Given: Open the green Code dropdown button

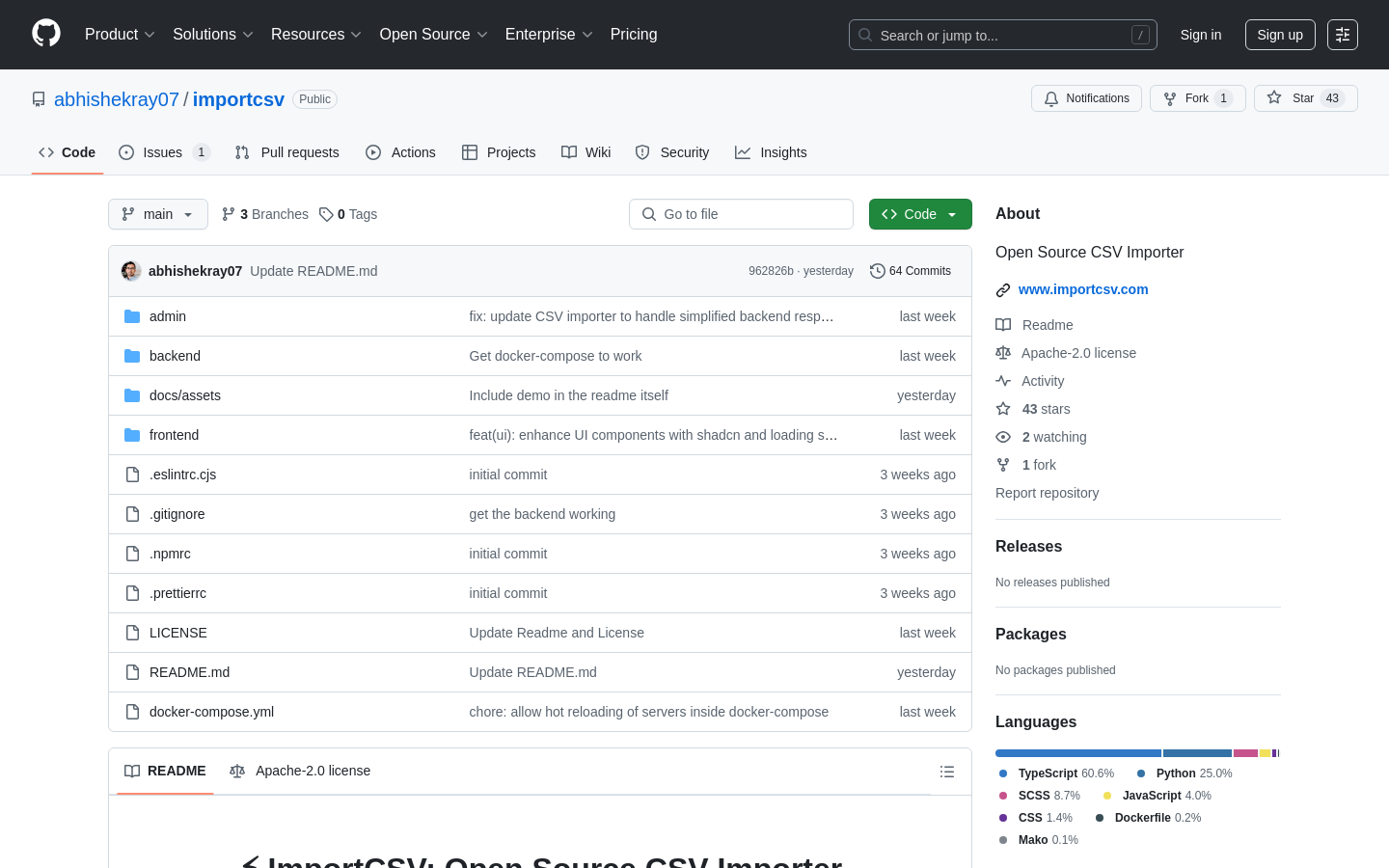Looking at the screenshot, I should (920, 214).
